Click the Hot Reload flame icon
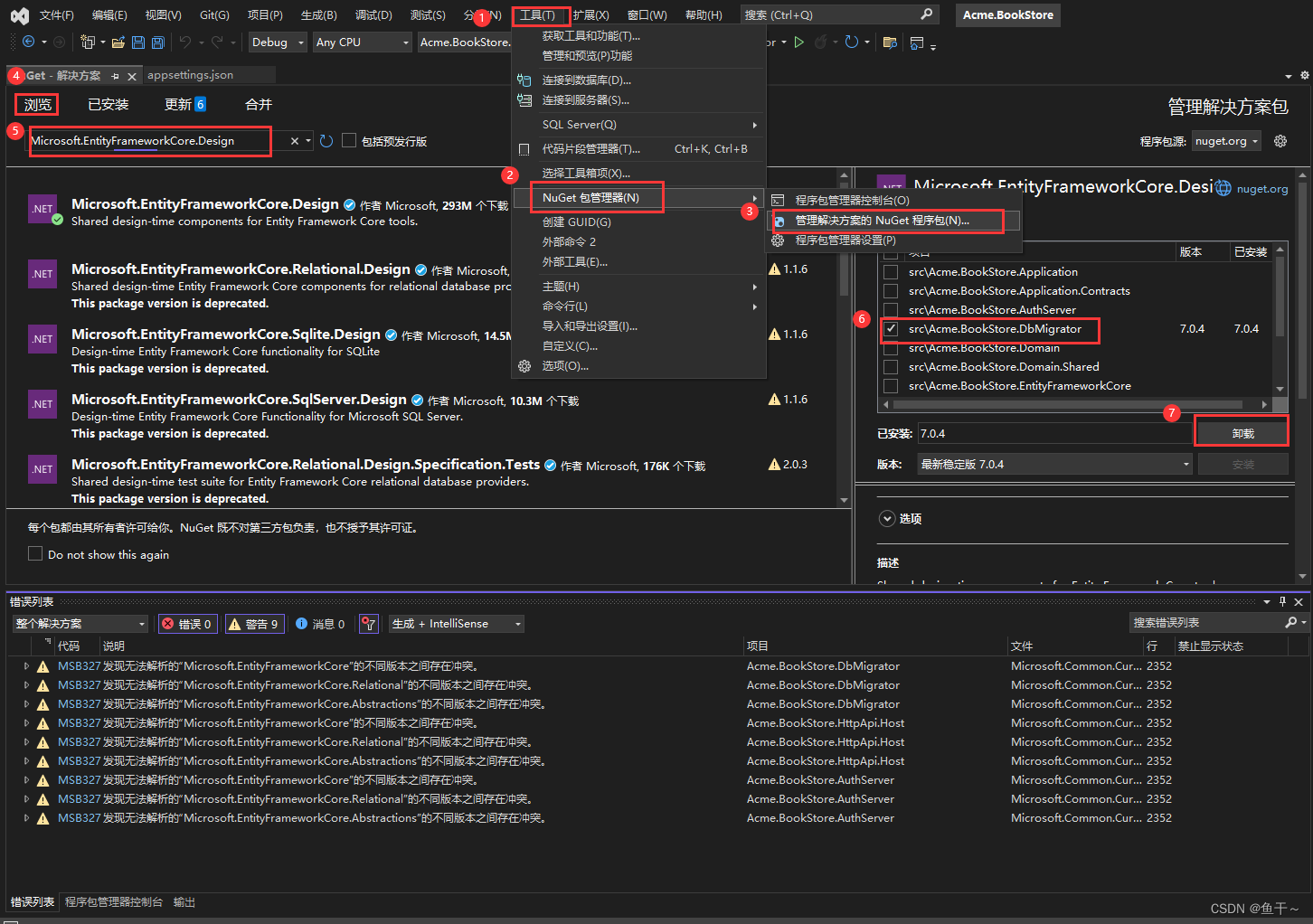The width and height of the screenshot is (1313, 924). click(820, 42)
